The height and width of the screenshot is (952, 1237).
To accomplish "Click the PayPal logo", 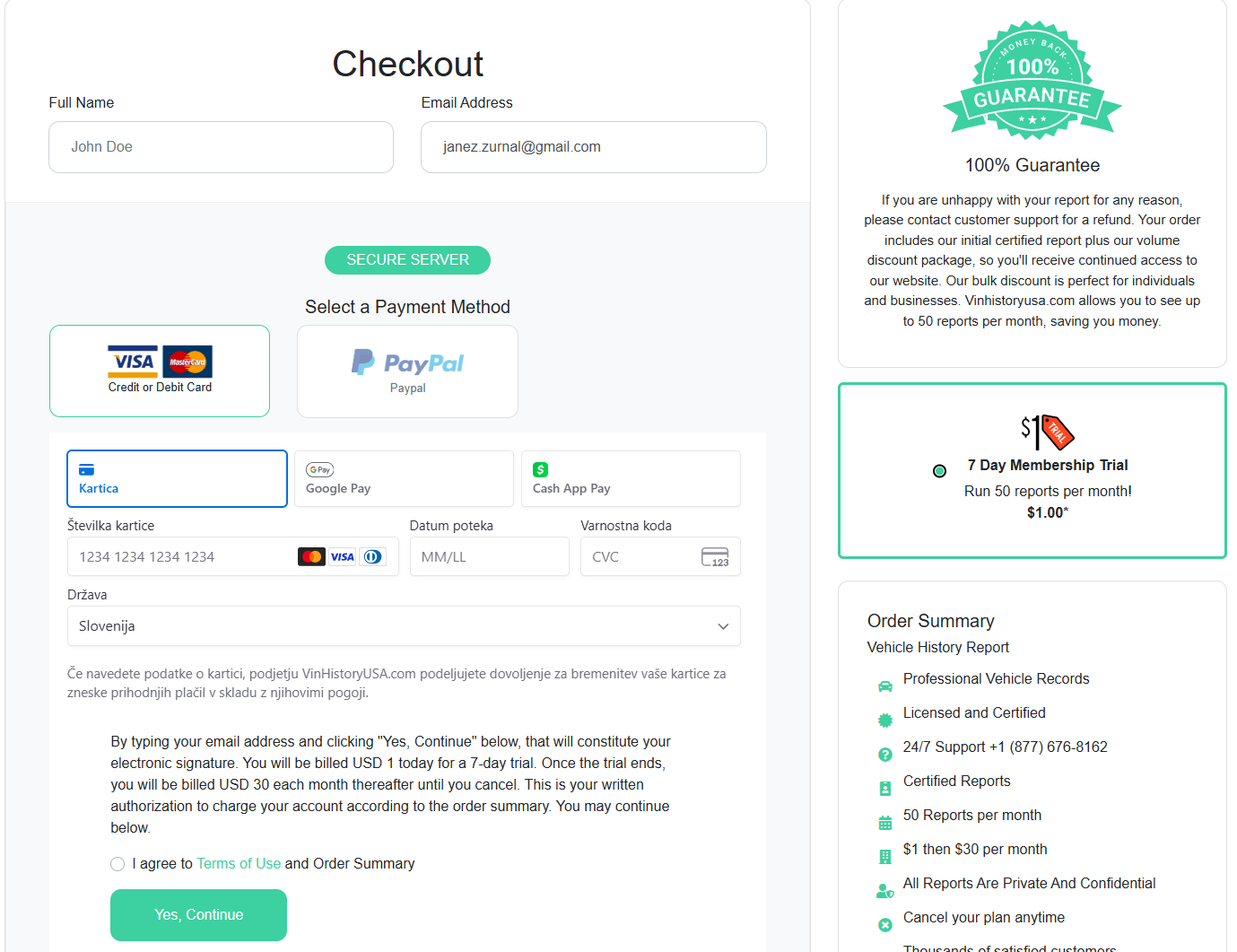I will [407, 362].
